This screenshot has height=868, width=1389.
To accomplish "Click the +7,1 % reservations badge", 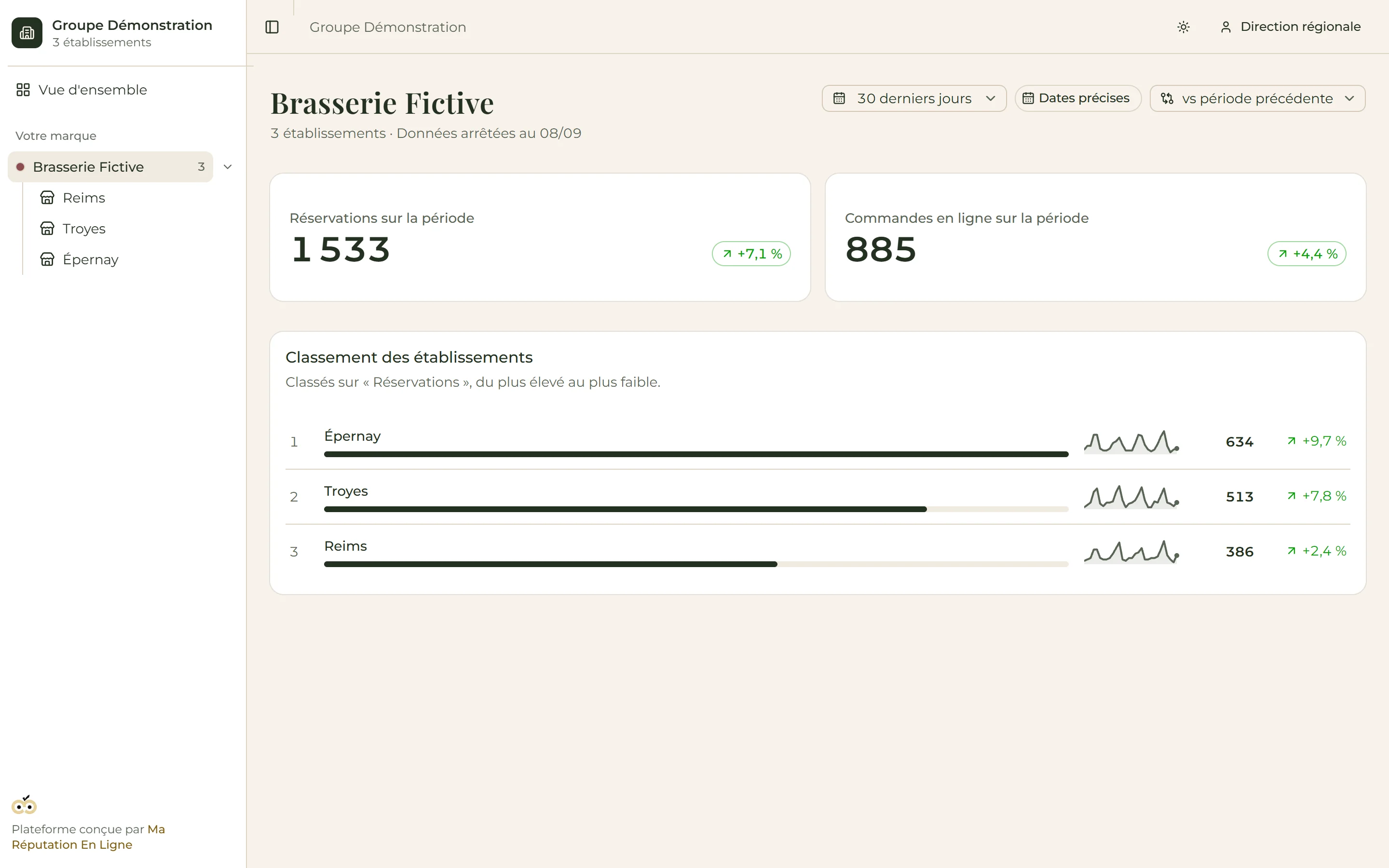I will click(751, 254).
